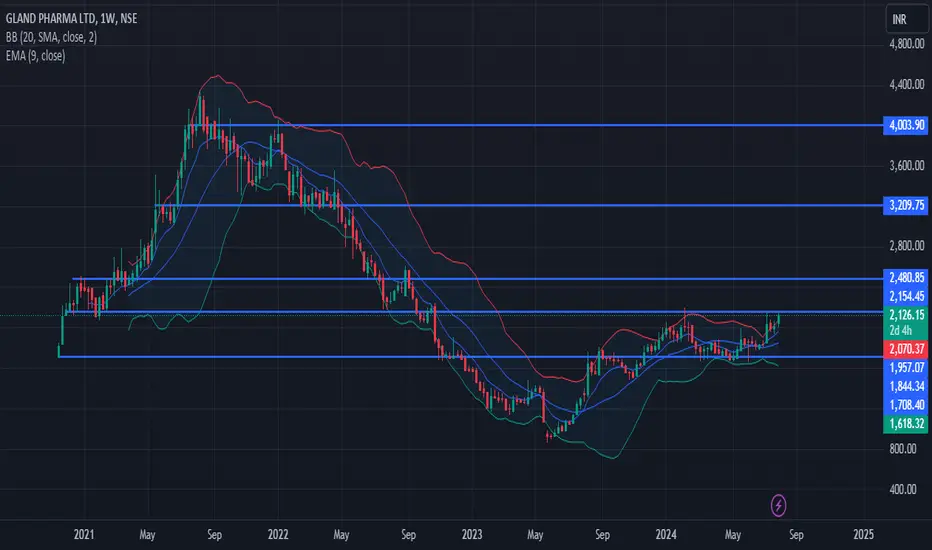Click the 3,600.00 price axis tick
The image size is (932, 550).
tap(906, 165)
